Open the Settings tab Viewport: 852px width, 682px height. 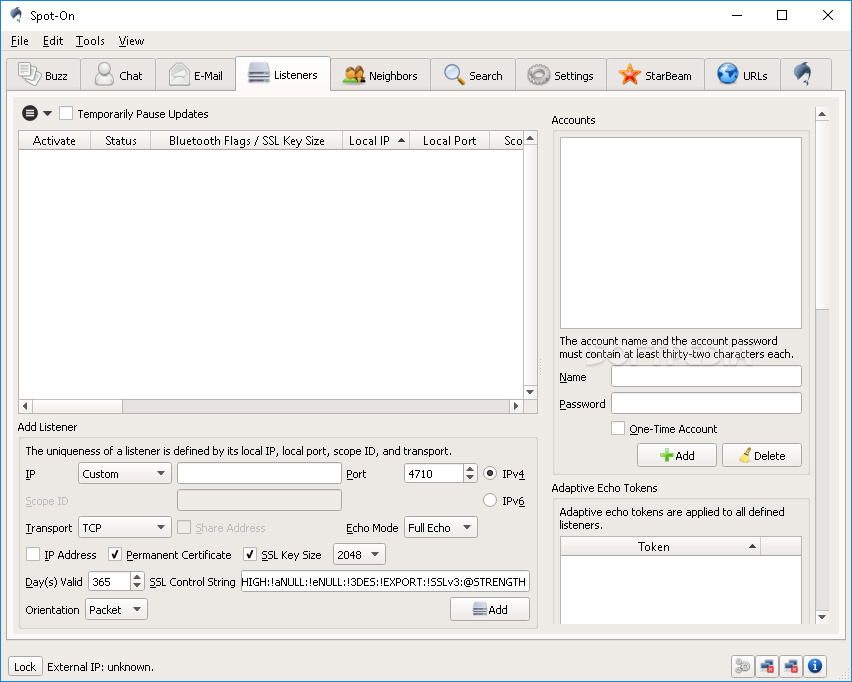[561, 74]
